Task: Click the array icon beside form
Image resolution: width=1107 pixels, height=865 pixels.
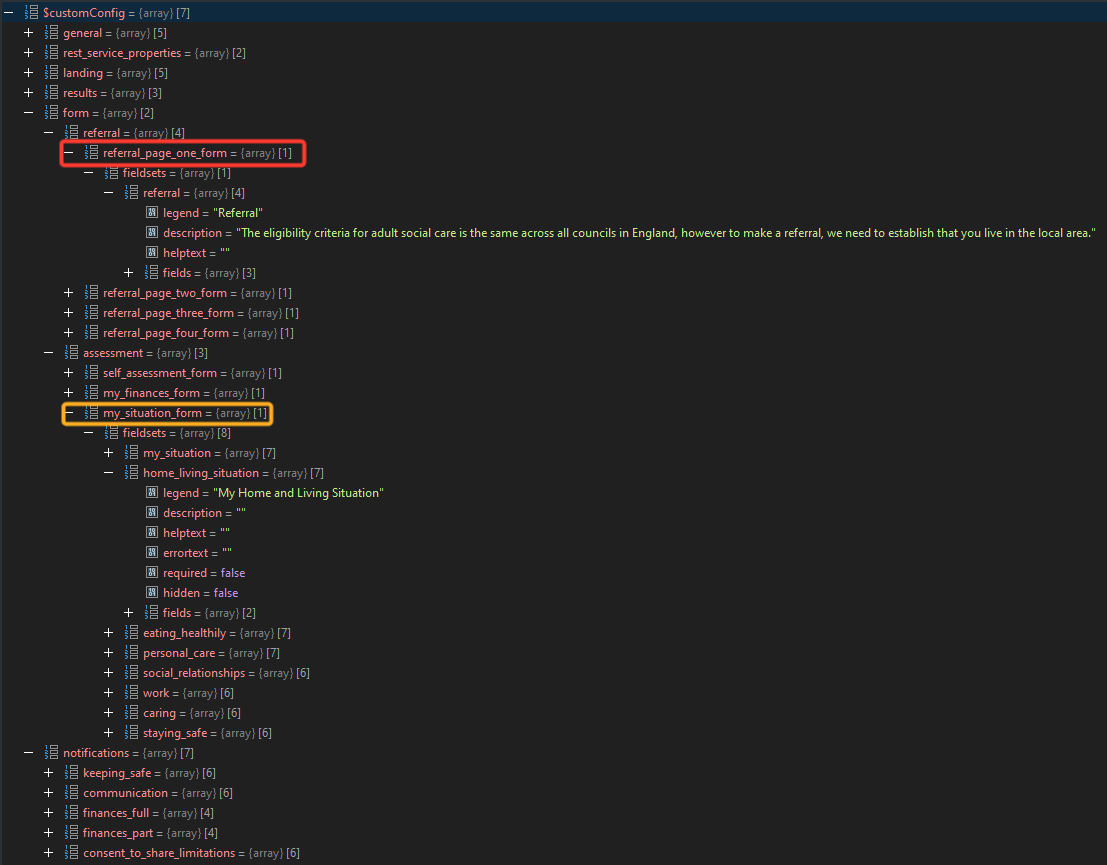Action: [51, 113]
